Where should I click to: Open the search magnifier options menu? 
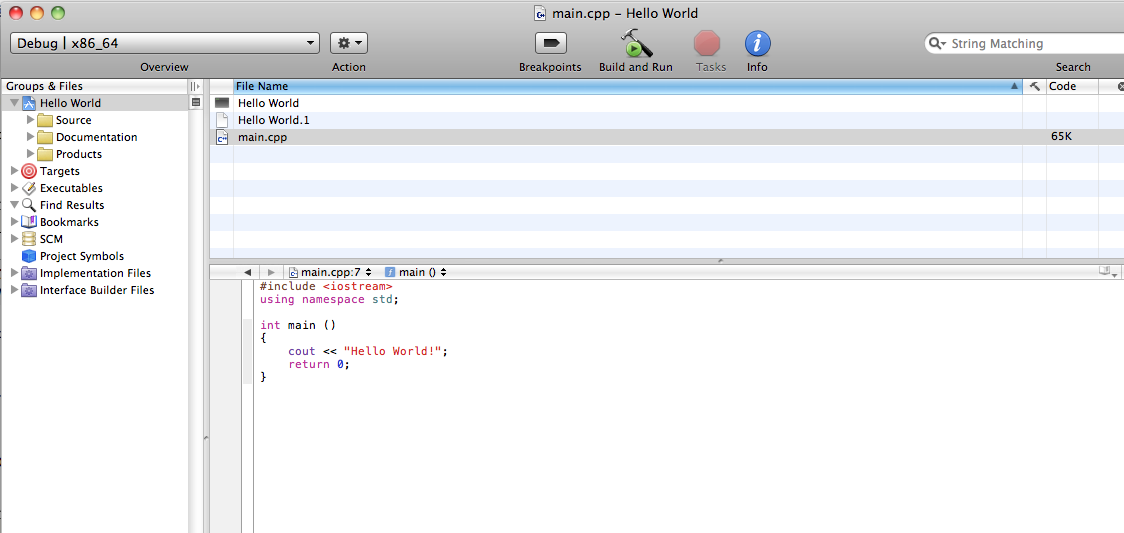(x=938, y=44)
